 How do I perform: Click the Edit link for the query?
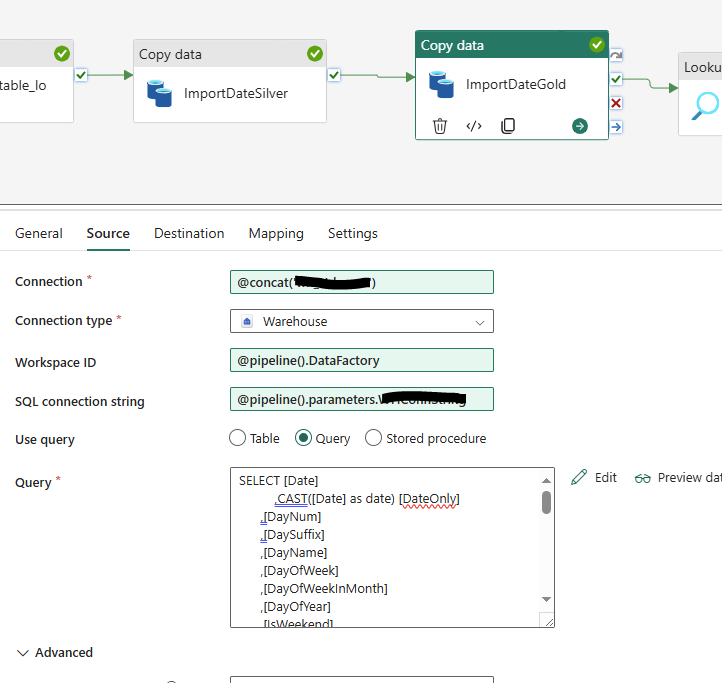(606, 478)
